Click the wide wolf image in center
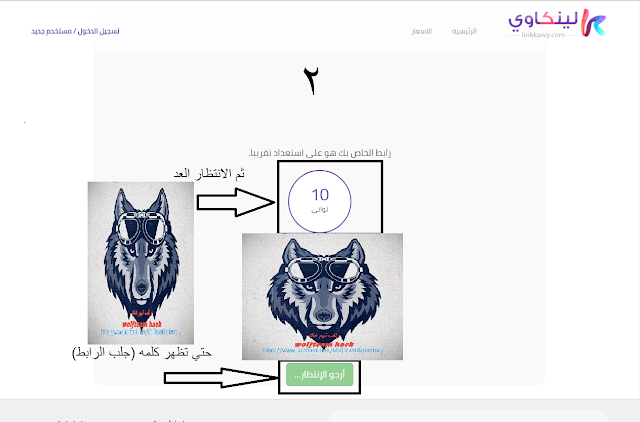The image size is (640, 422). (322, 296)
